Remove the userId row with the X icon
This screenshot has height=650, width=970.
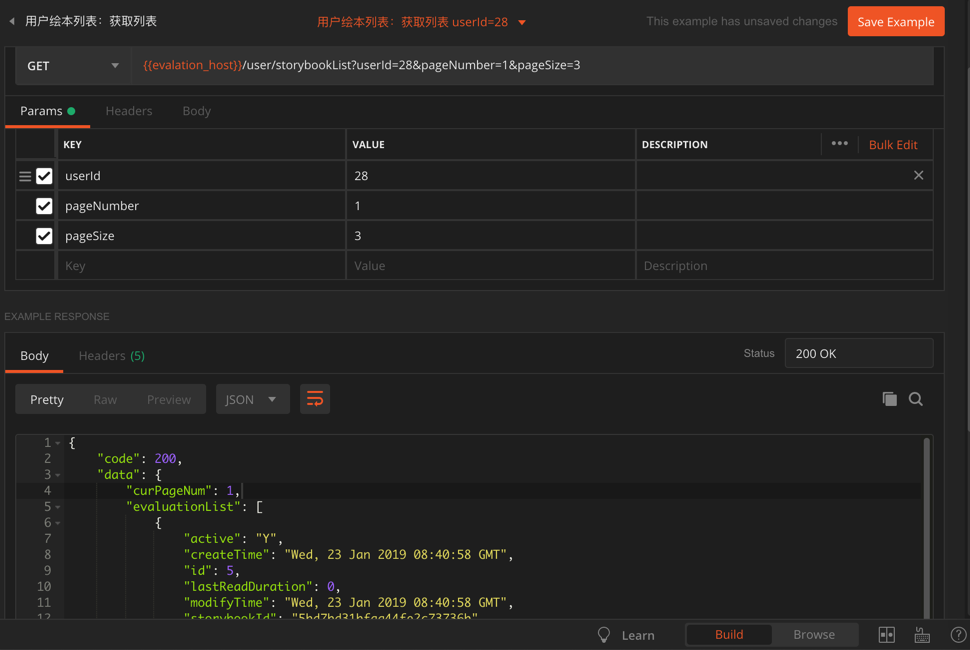918,175
